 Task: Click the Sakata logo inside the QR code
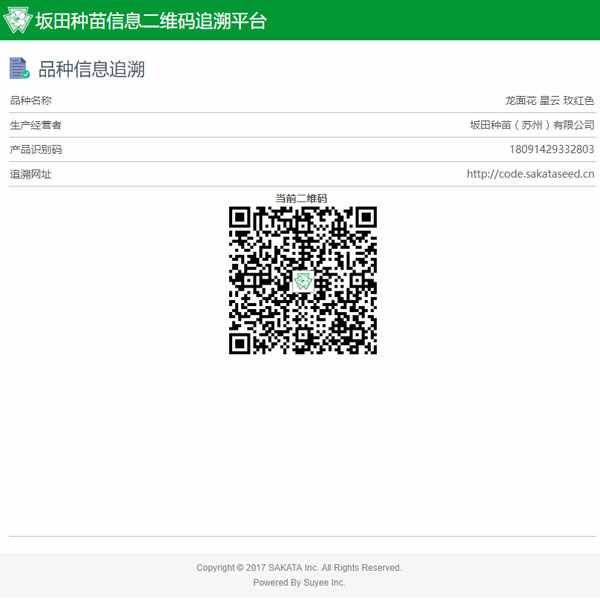point(303,281)
